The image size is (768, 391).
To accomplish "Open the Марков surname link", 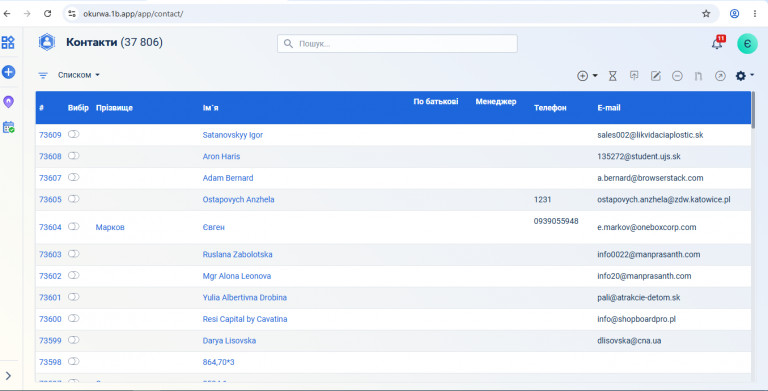I will [x=110, y=227].
